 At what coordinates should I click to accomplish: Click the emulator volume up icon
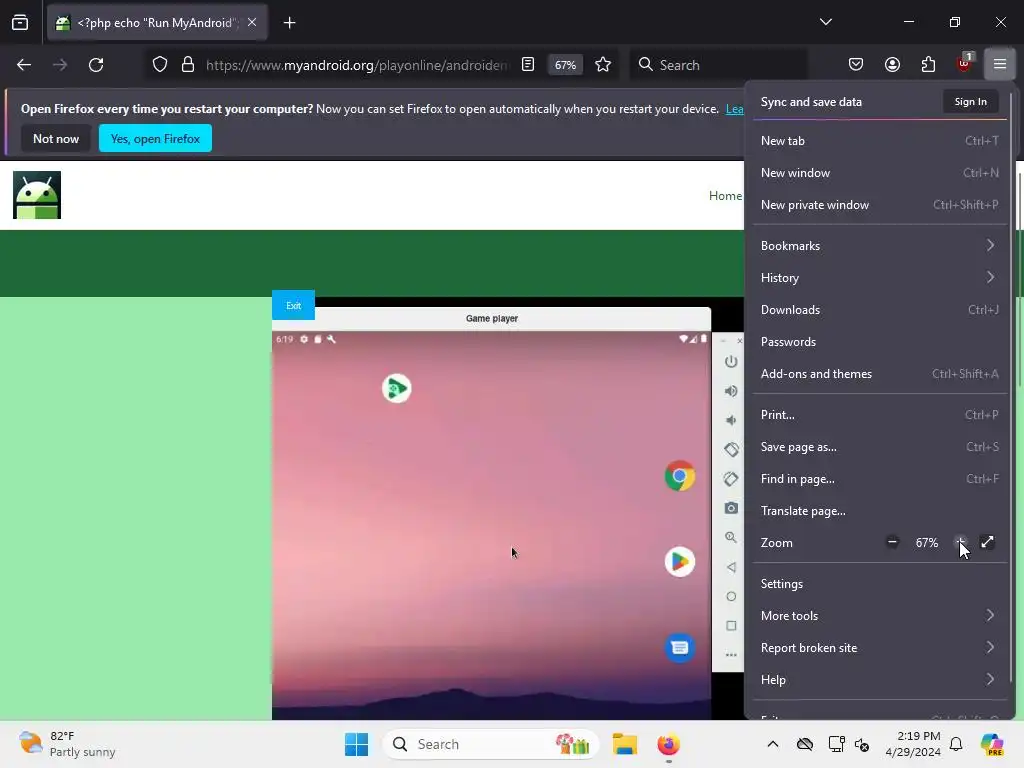point(731,391)
